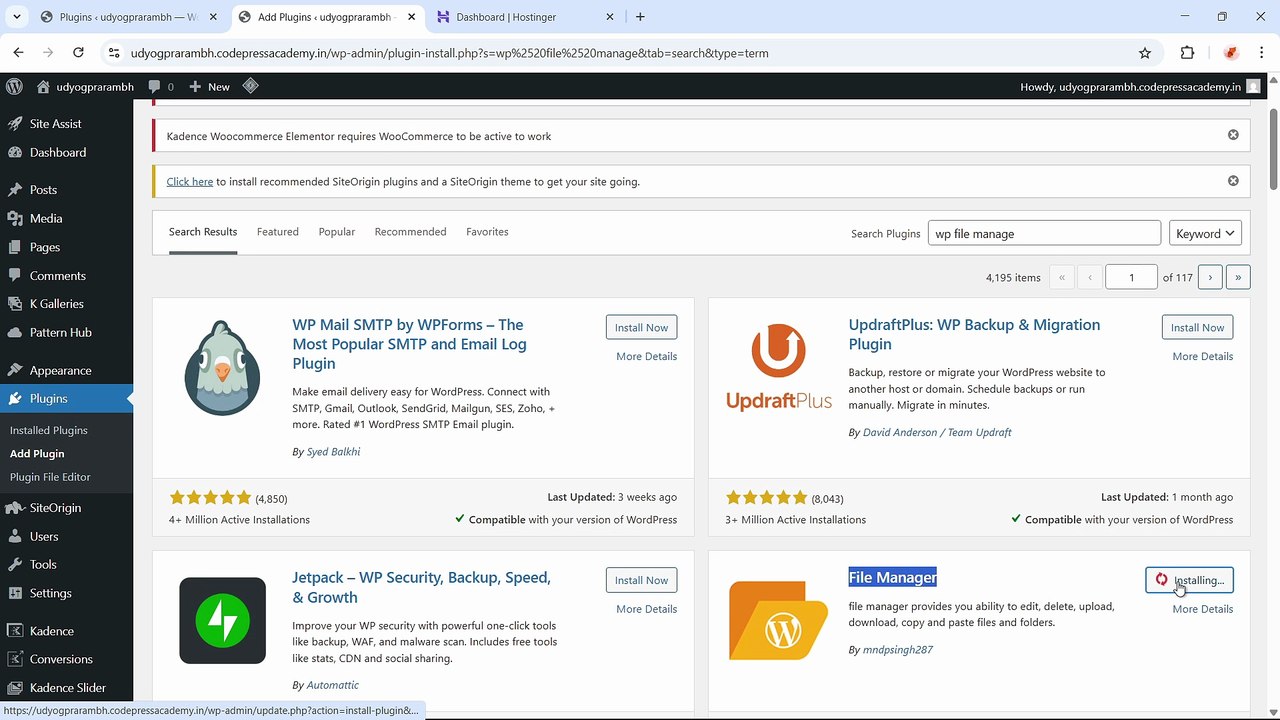Go back using the browser back arrow
Screen dimensions: 1280x720
(18, 53)
